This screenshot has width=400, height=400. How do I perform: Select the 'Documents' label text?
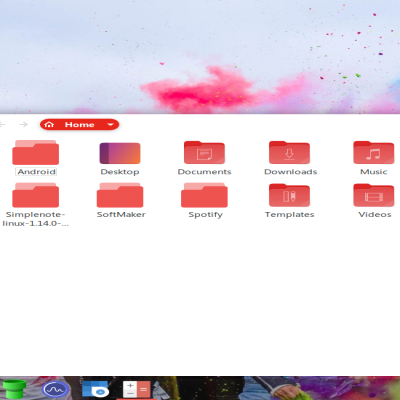tap(204, 172)
